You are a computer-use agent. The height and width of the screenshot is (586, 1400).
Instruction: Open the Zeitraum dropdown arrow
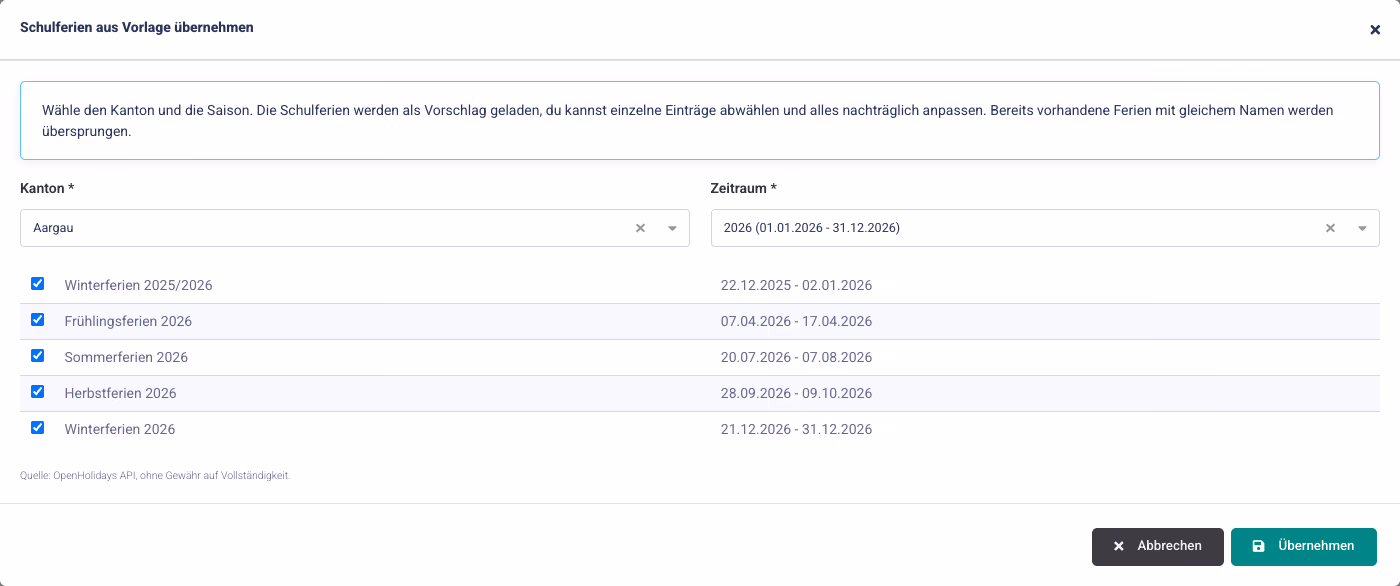1363,228
